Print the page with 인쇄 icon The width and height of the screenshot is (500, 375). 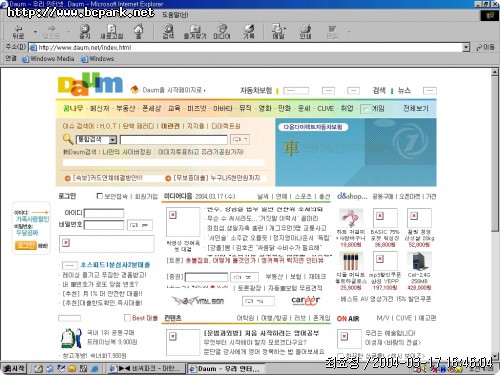(x=305, y=32)
